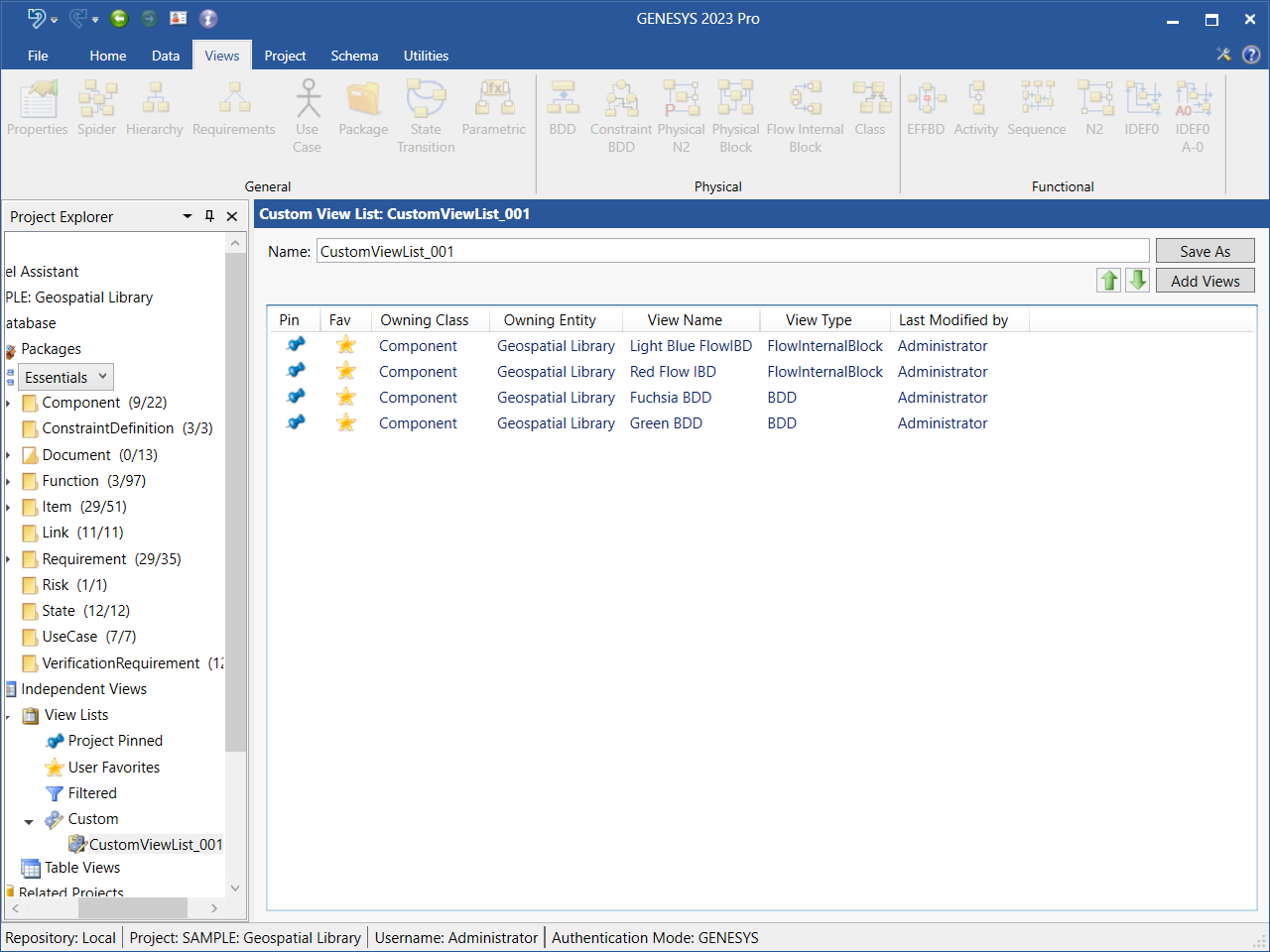Open the help question mark icon
This screenshot has width=1270, height=952.
[x=1251, y=55]
